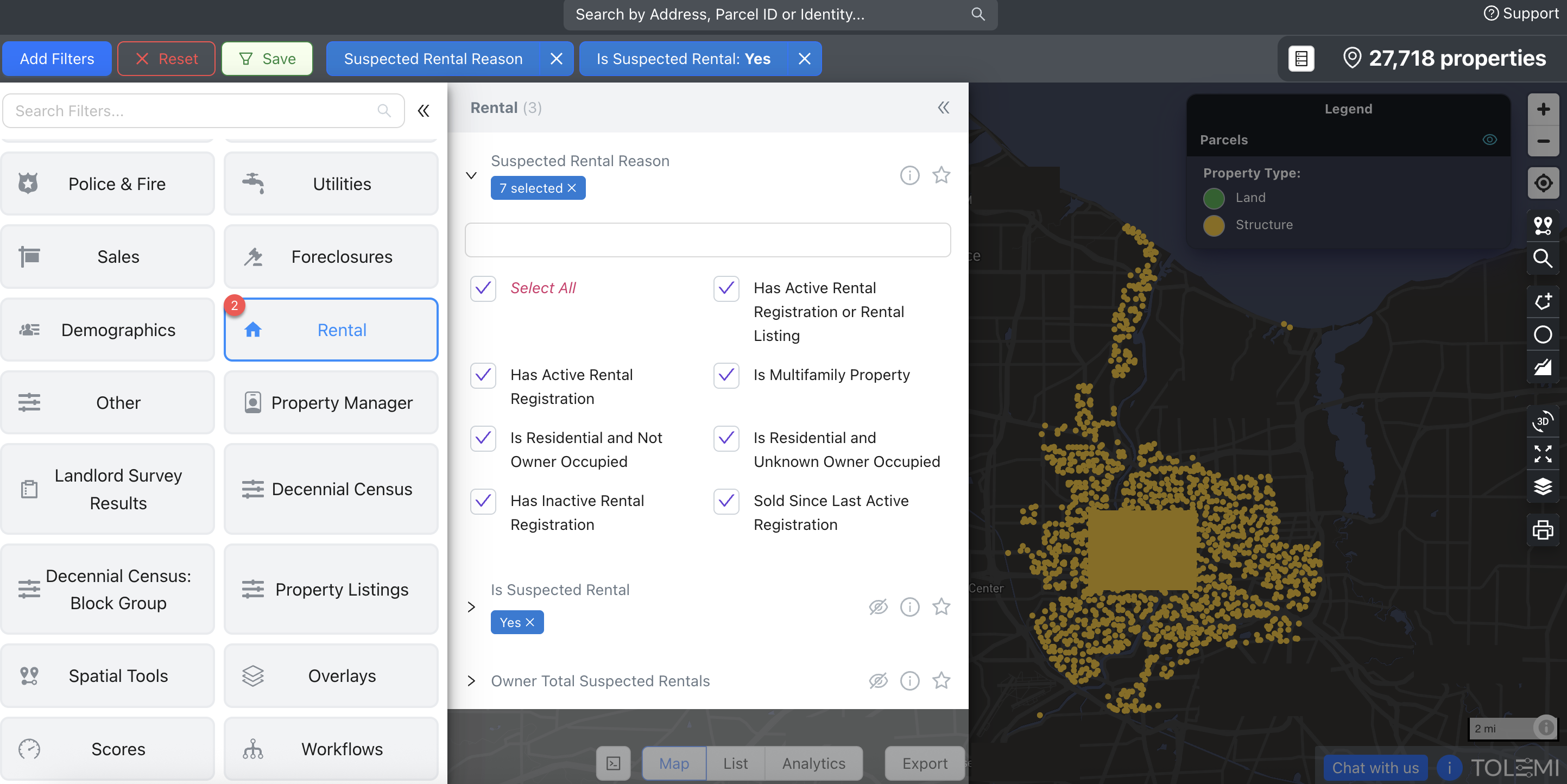
Task: Expand Owner Total Suspected Rentals filter
Action: 471,681
